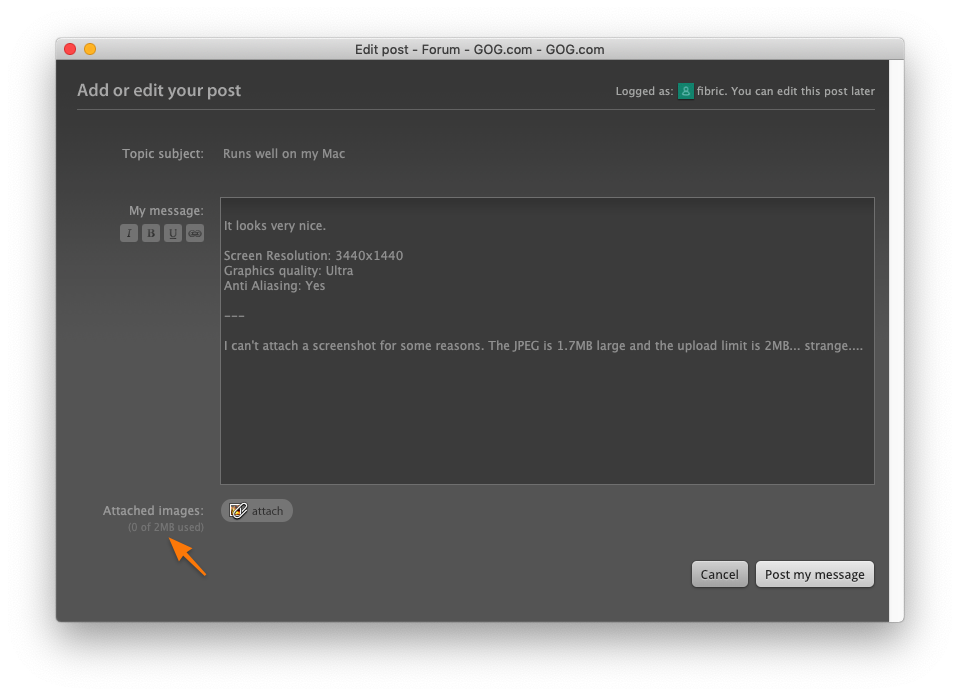Click the line 'Graphics quality: Ultra'

(x=288, y=271)
